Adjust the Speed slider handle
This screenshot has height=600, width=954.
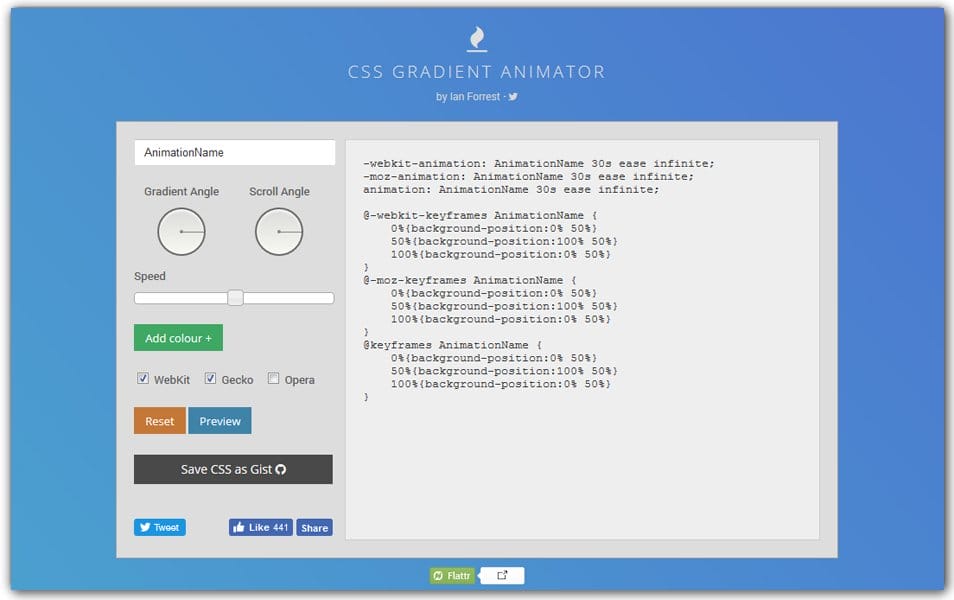pyautogui.click(x=236, y=297)
